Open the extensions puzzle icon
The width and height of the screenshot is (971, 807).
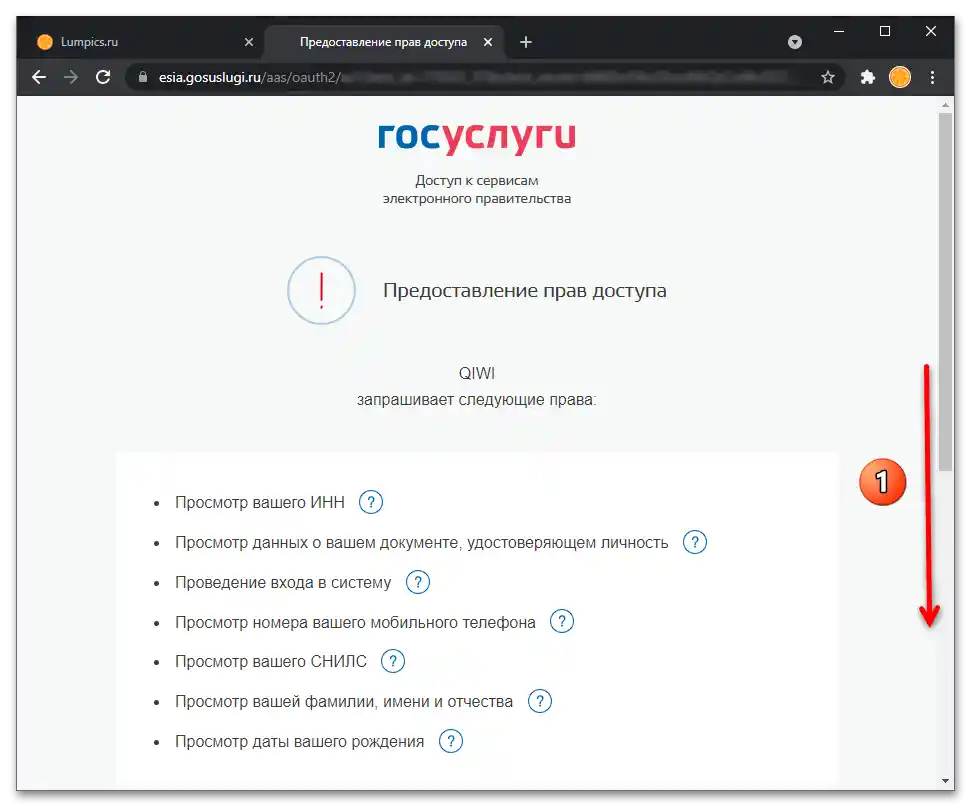868,77
